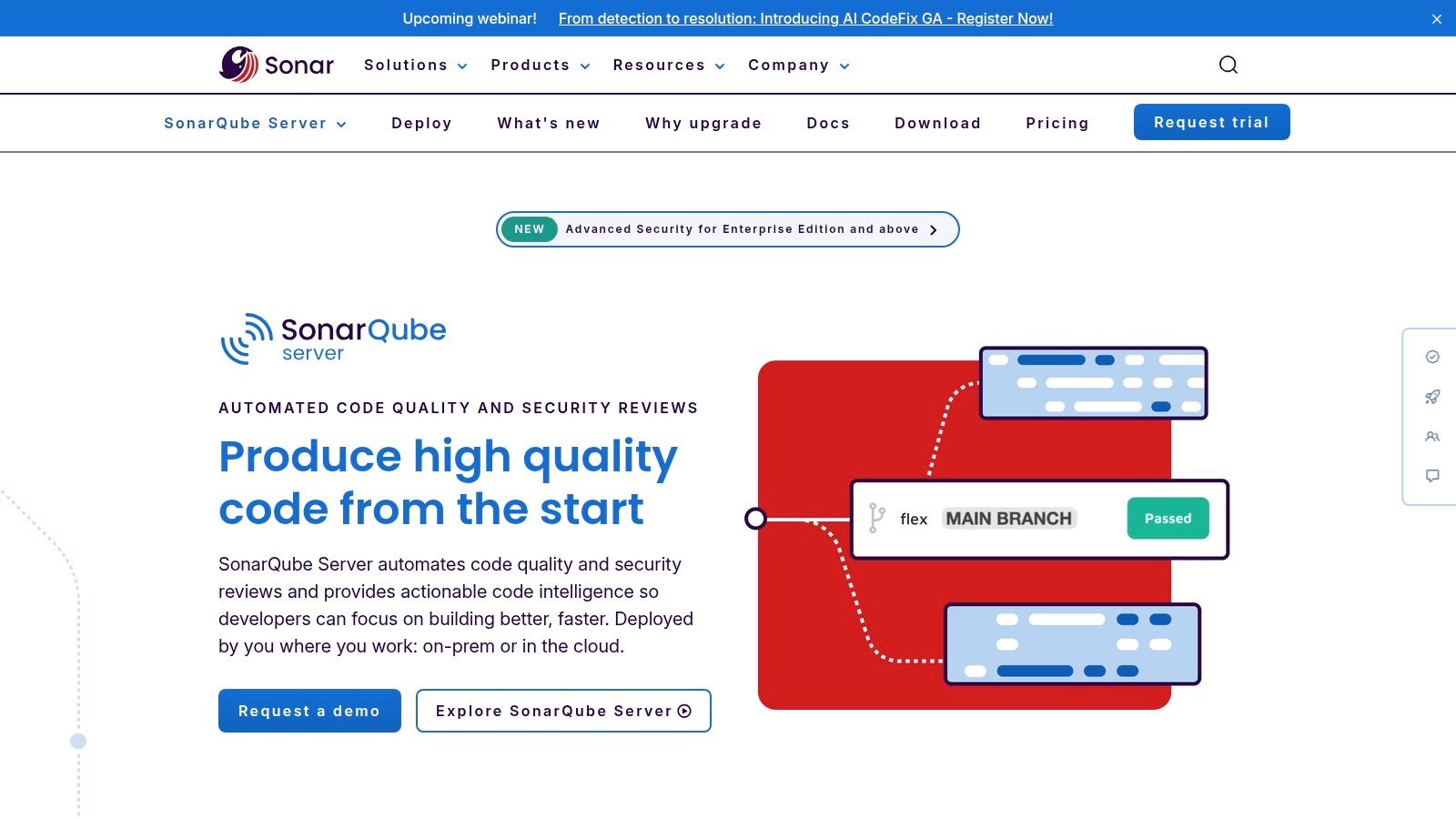Image resolution: width=1456 pixels, height=819 pixels.
Task: Go to the Download page
Action: coord(937,124)
